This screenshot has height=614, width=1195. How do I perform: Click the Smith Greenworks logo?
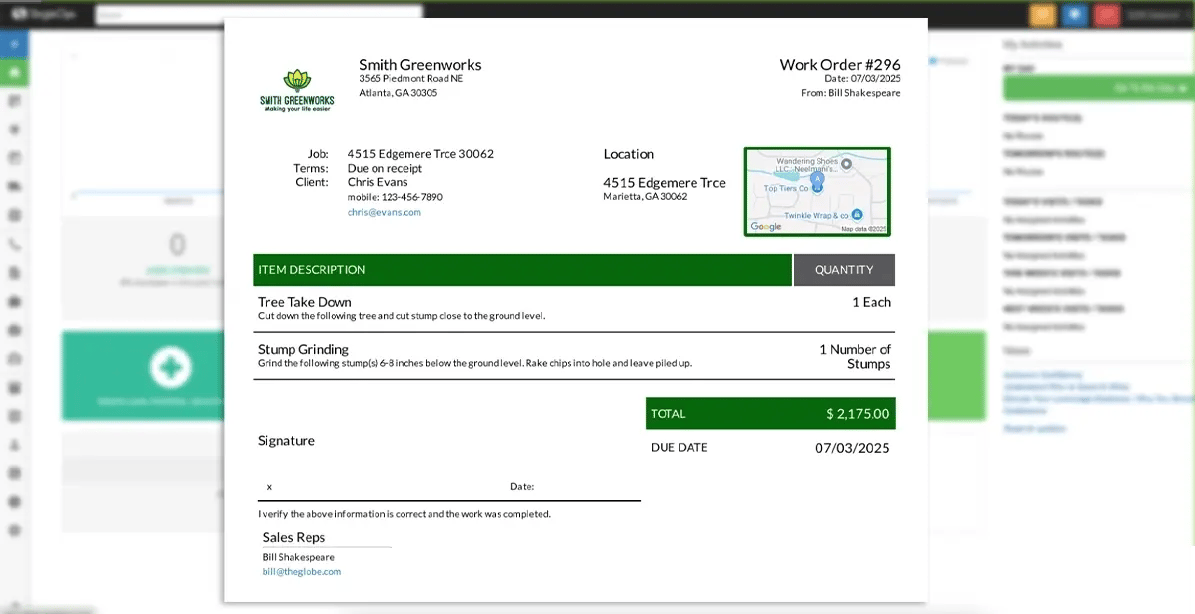click(x=297, y=90)
